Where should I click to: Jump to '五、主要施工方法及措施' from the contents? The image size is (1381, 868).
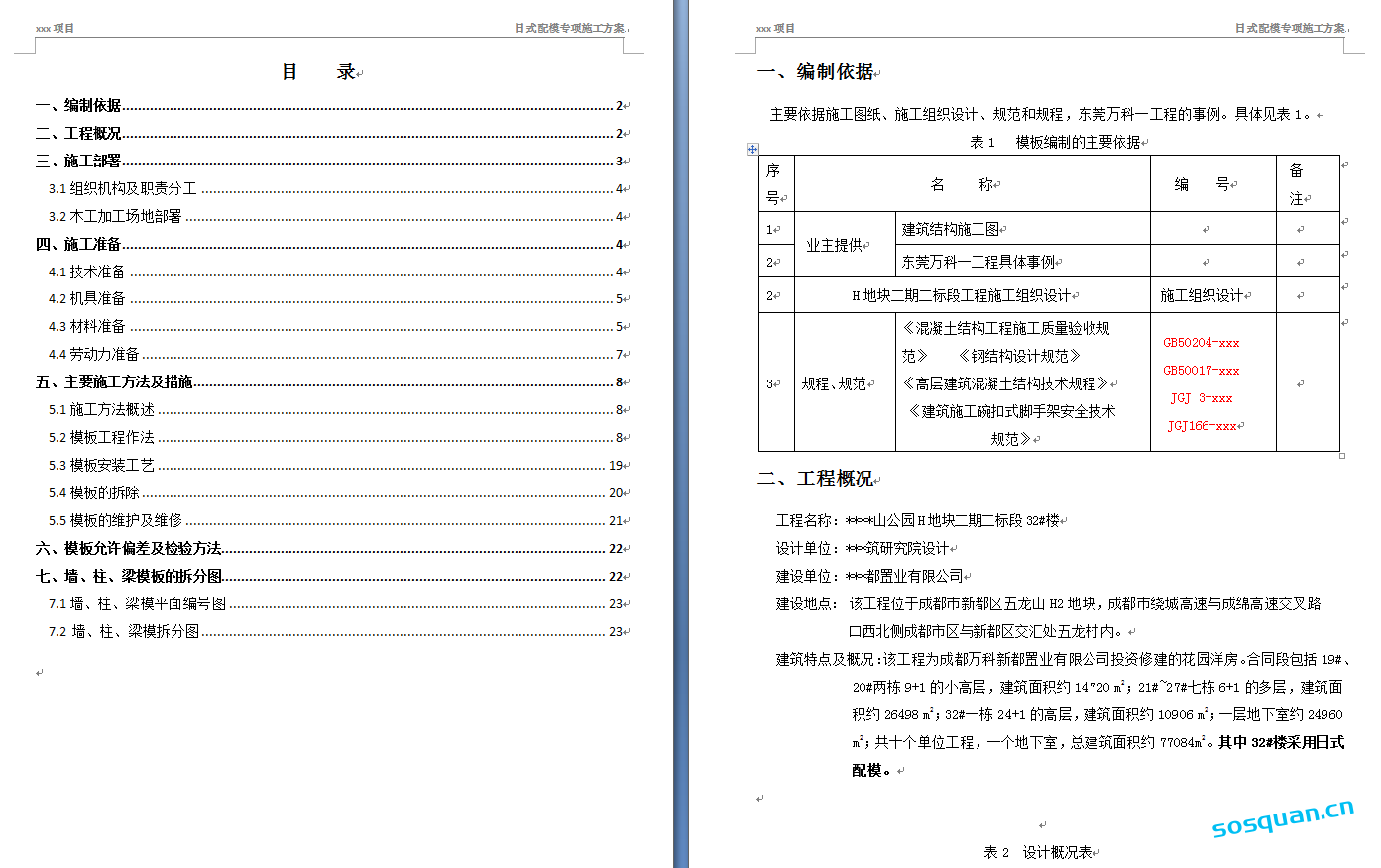114,381
